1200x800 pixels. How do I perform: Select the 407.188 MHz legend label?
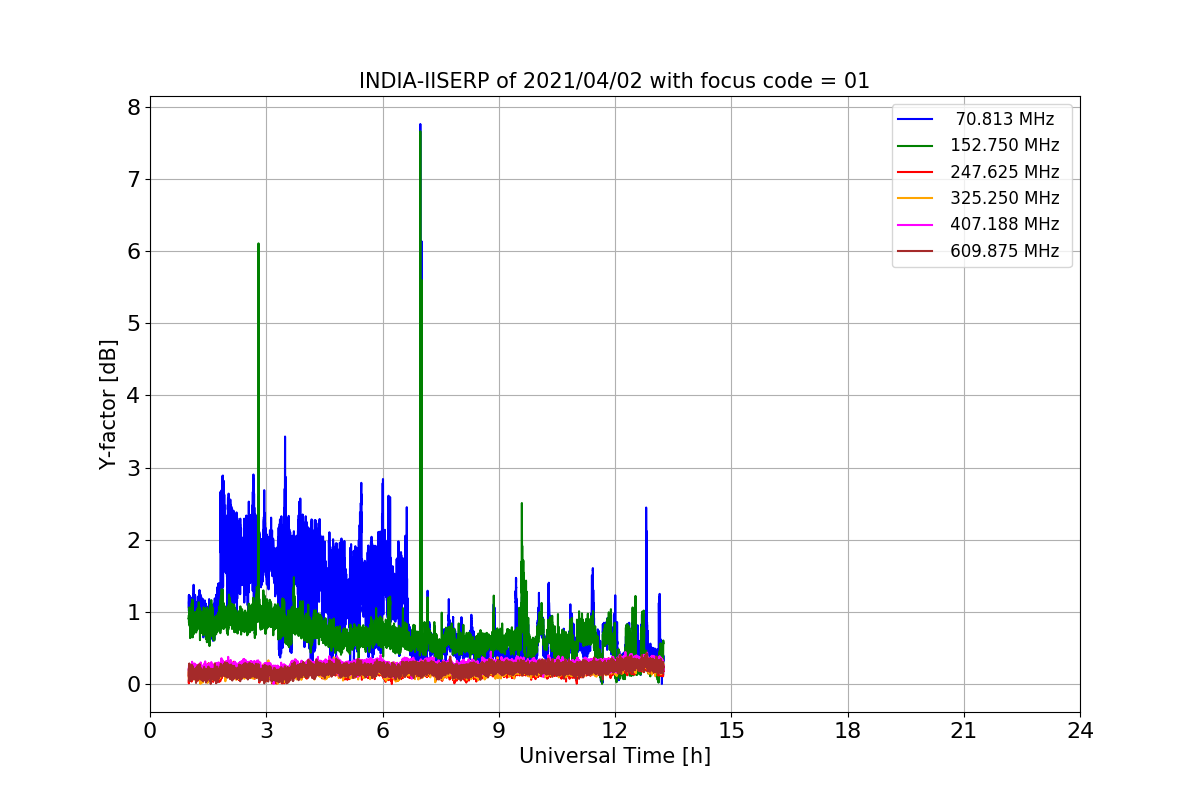[x=1005, y=224]
